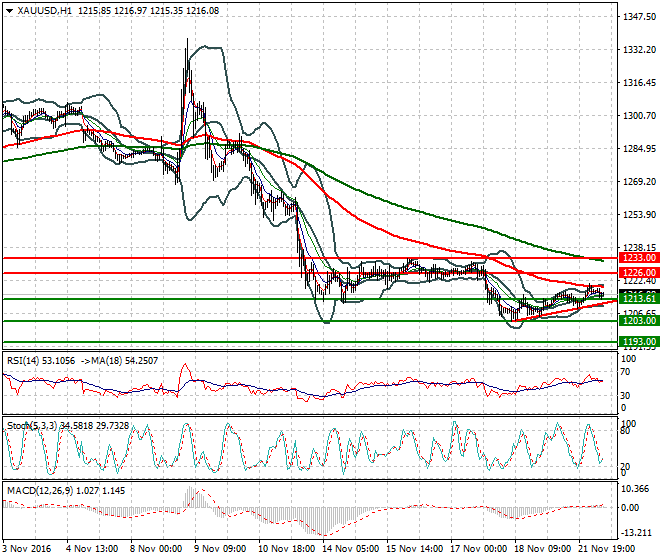Image resolution: width=660 pixels, height=560 pixels.
Task: Click the 1284.95 price axis value
Action: tap(639, 149)
